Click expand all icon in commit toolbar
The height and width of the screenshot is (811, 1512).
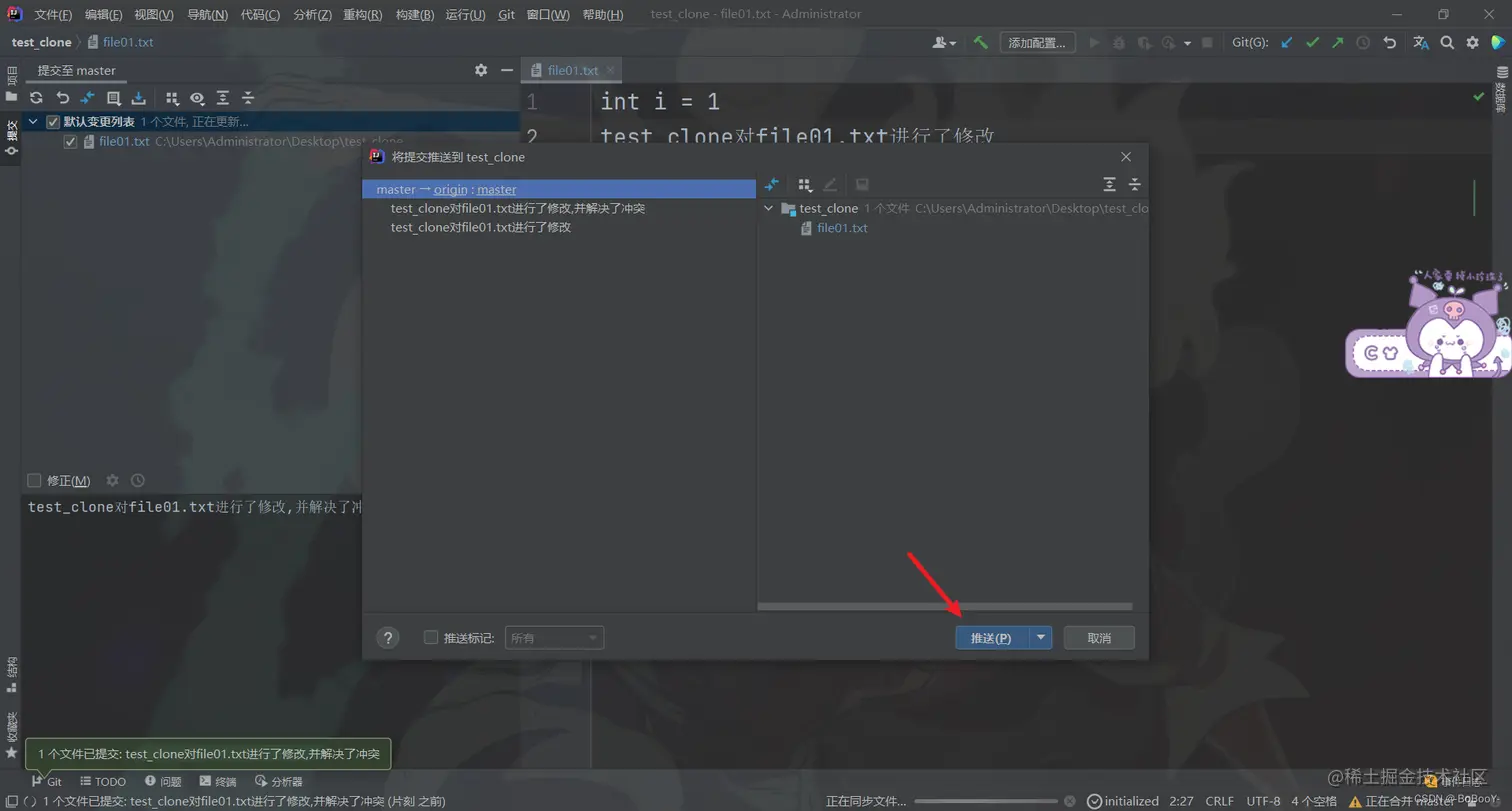click(x=223, y=98)
